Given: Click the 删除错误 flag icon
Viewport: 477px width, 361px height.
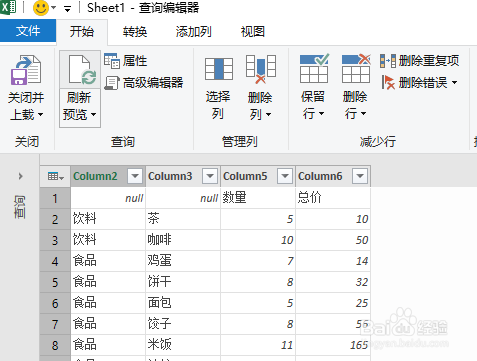Looking at the screenshot, I should [388, 82].
